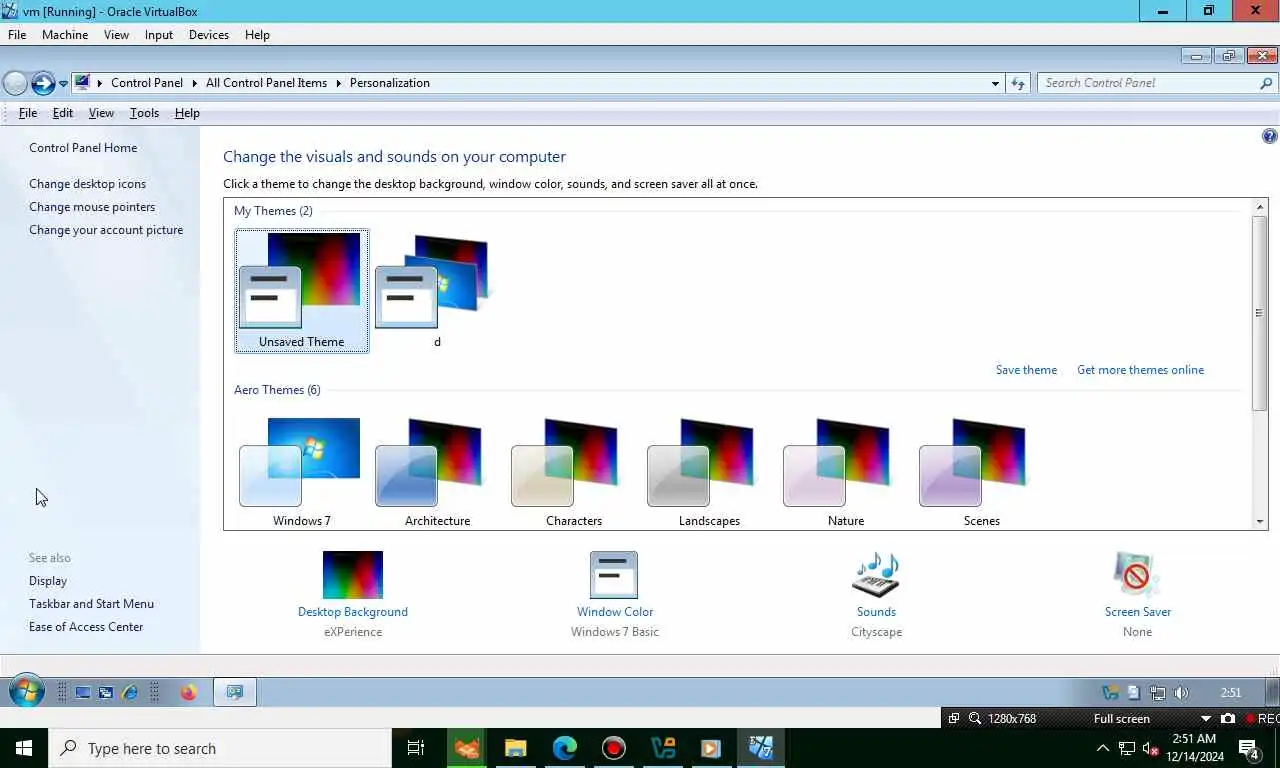Click the forward navigation arrow in Control Panel
Viewport: 1280px width, 768px height.
coord(43,83)
